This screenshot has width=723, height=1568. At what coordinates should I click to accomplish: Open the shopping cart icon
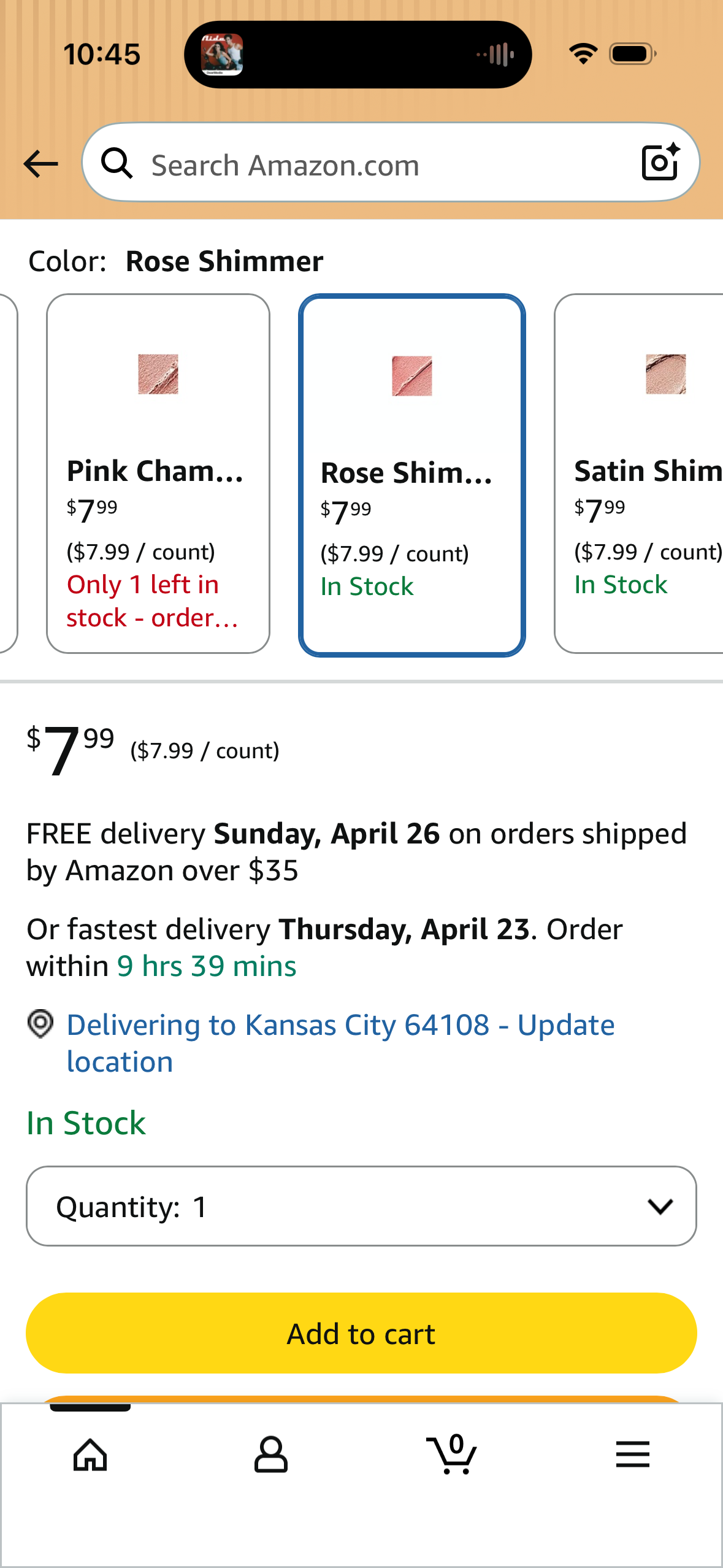(452, 1455)
